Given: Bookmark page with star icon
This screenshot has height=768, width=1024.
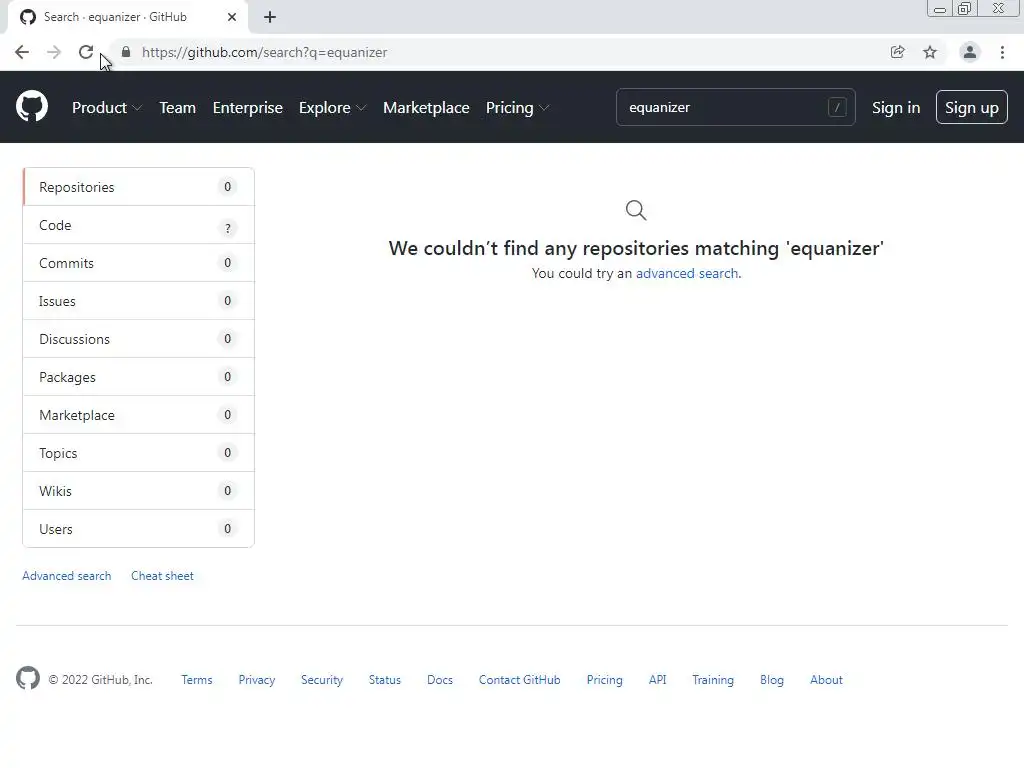Looking at the screenshot, I should coord(930,52).
